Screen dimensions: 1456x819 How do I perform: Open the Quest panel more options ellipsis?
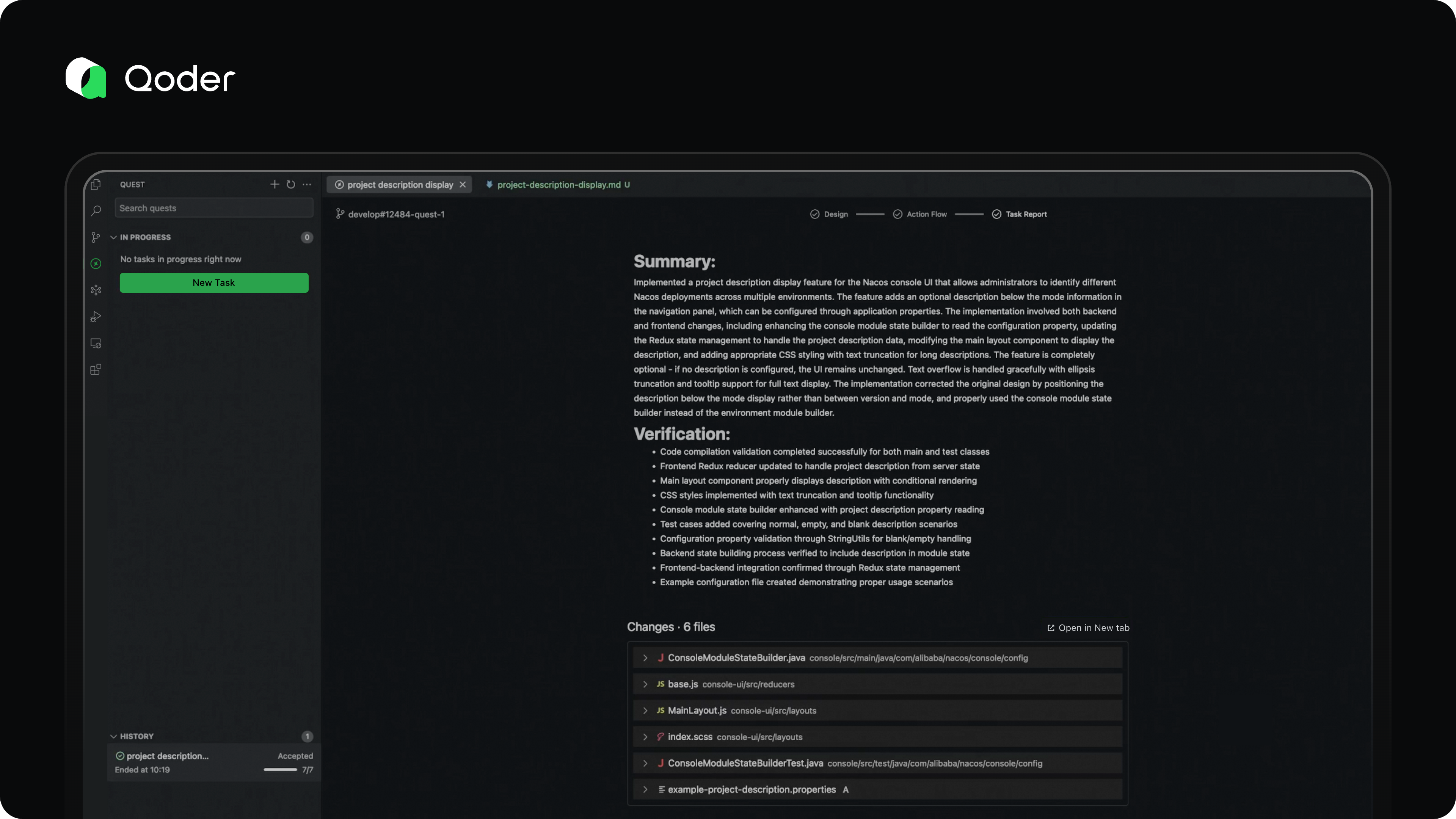point(307,184)
